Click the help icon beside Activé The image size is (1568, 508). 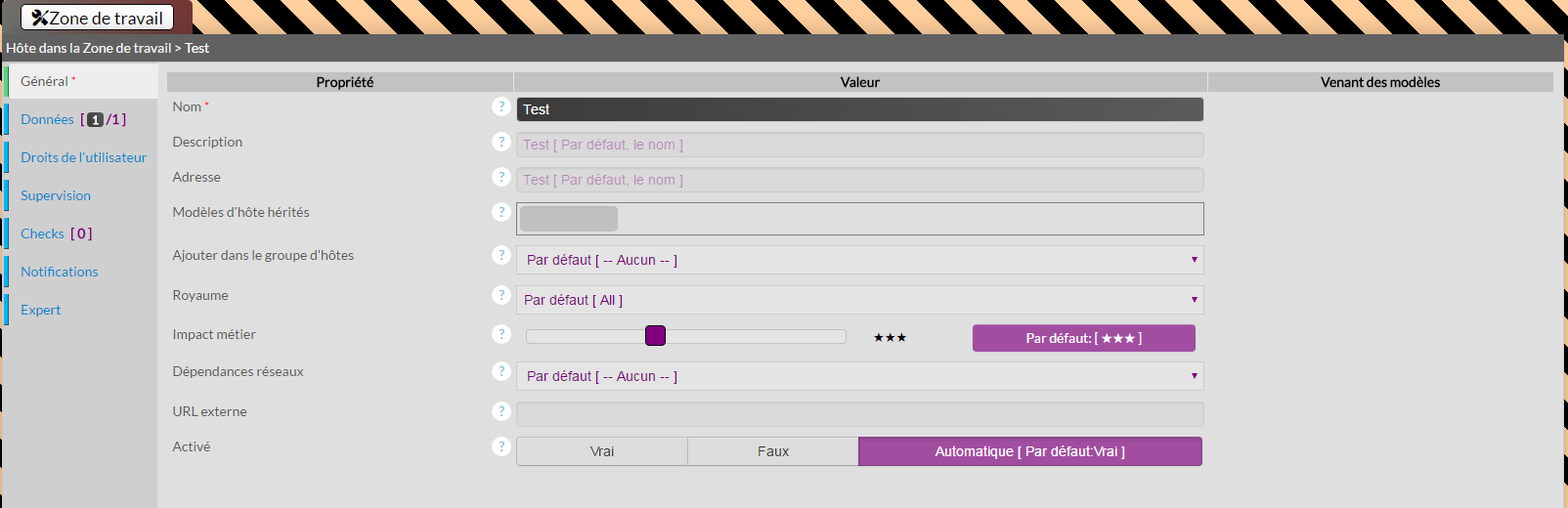coord(501,446)
